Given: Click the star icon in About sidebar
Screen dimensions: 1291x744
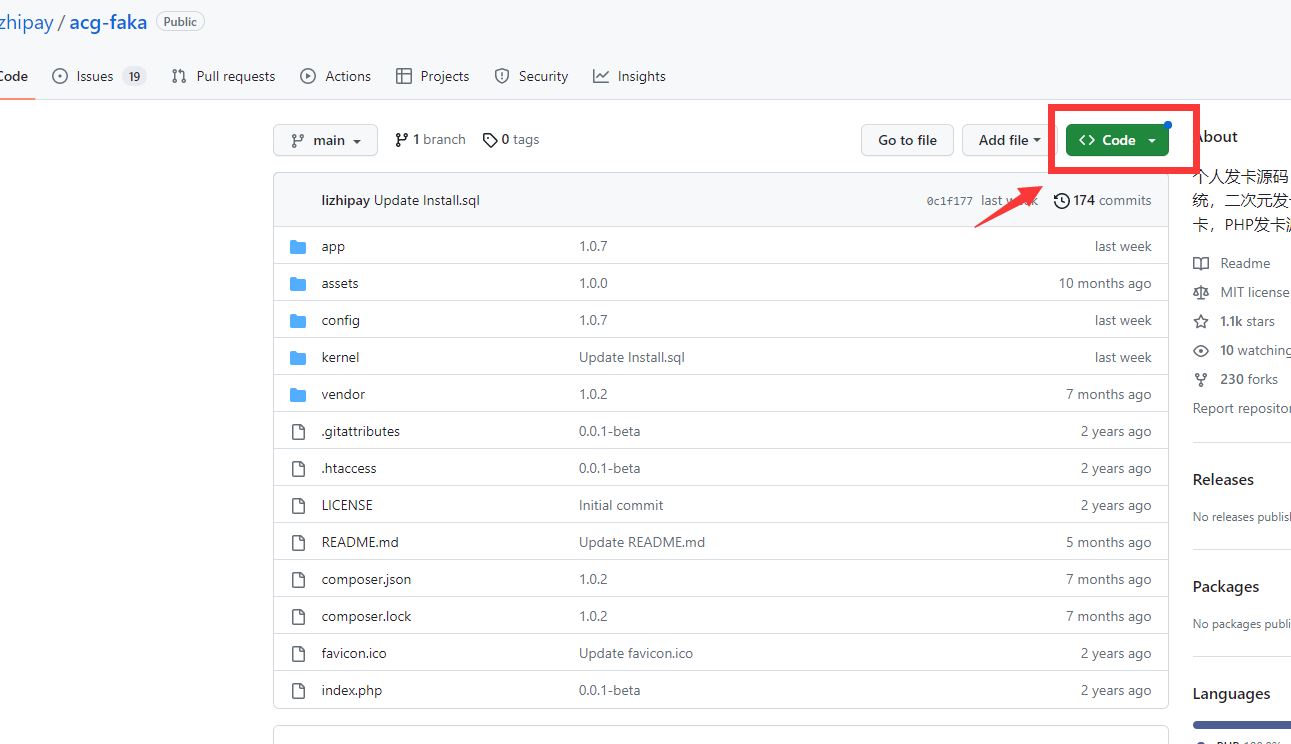Looking at the screenshot, I should click(x=1201, y=322).
